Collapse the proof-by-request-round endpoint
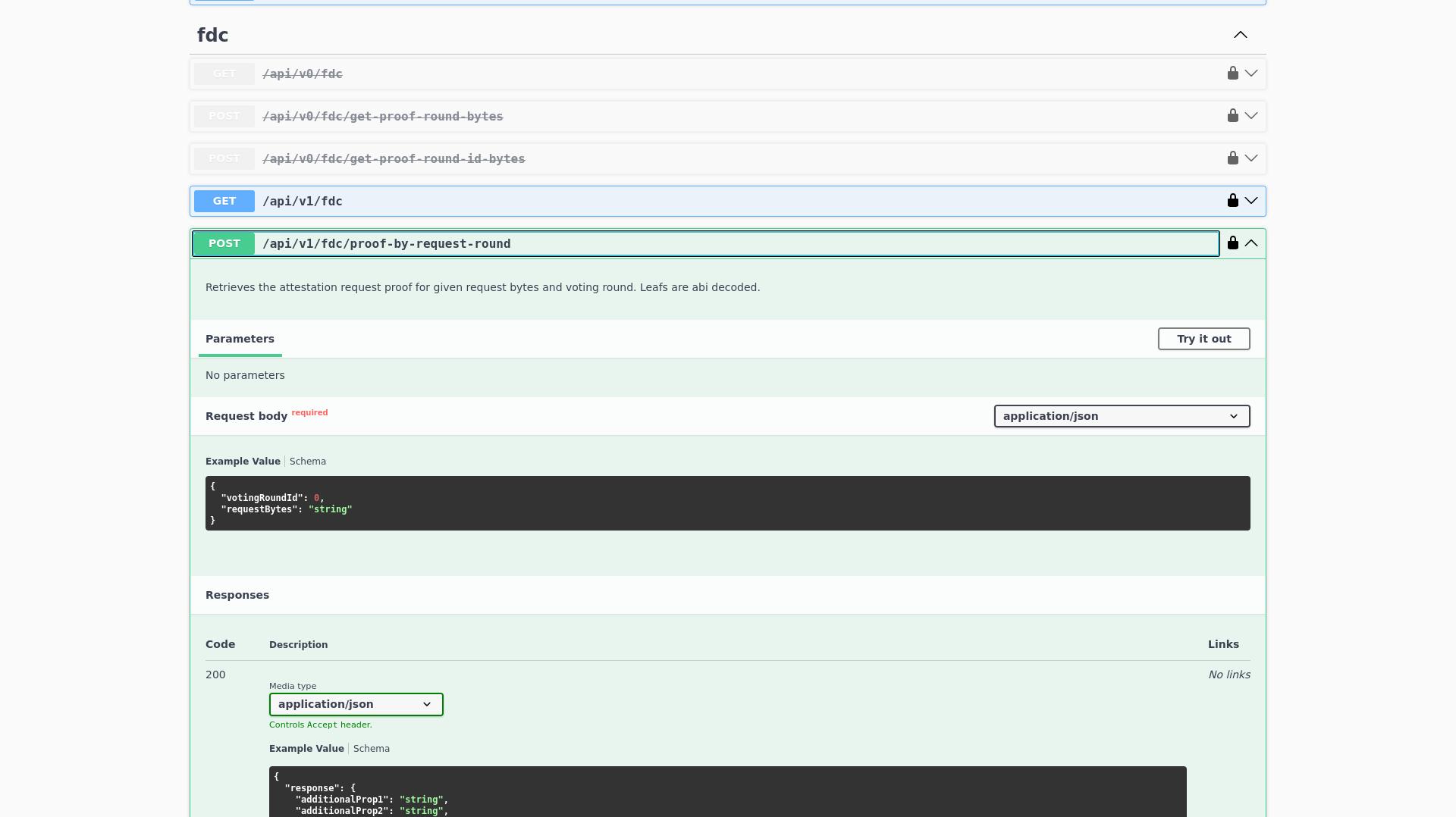 coord(1252,243)
